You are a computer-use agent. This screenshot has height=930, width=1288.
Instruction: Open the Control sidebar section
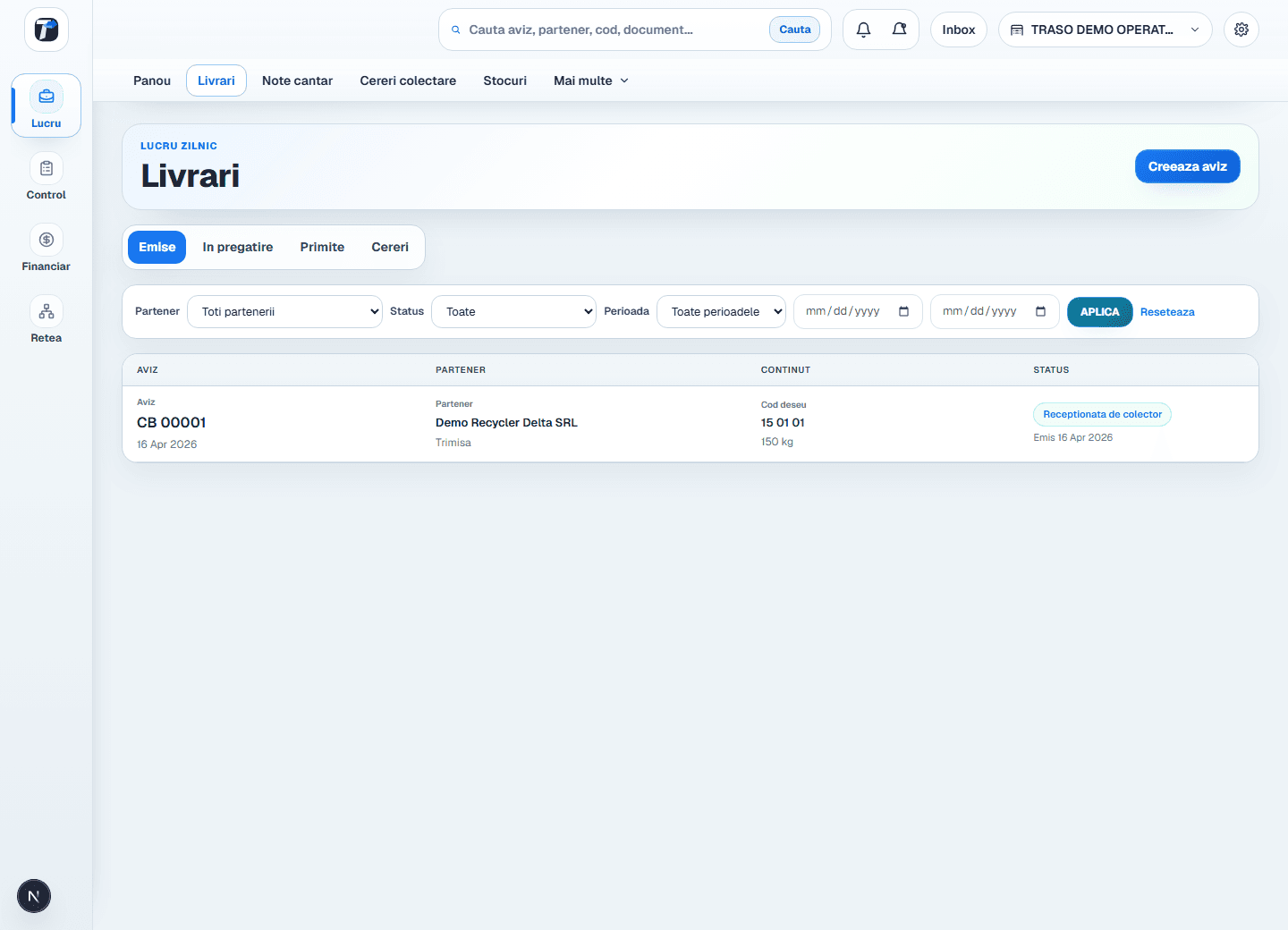(47, 177)
